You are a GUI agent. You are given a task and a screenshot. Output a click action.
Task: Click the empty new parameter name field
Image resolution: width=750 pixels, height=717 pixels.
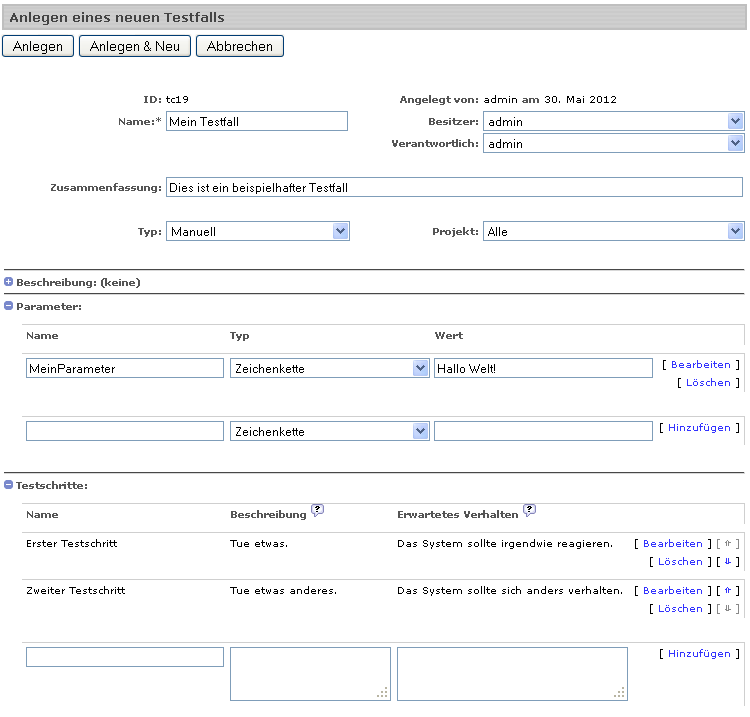click(125, 432)
